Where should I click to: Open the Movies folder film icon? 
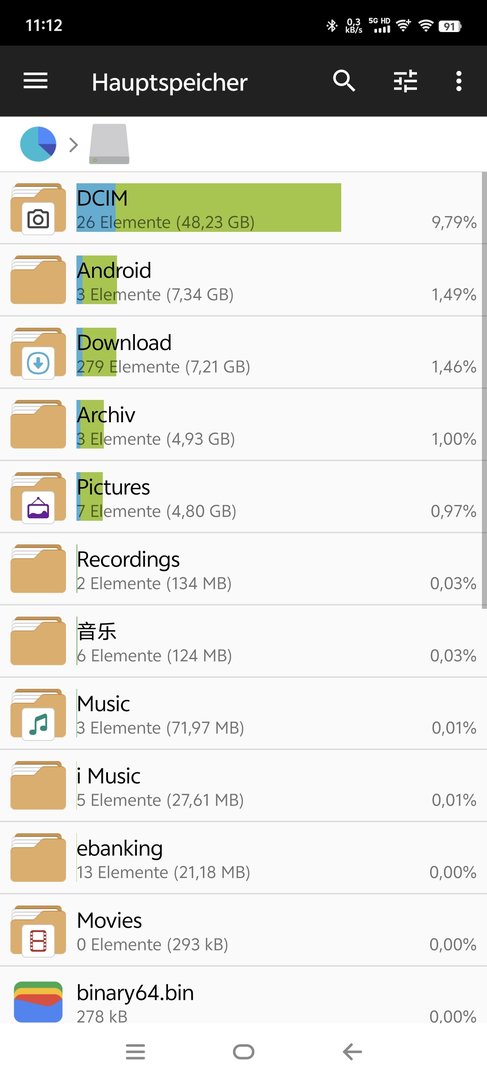coord(38,931)
